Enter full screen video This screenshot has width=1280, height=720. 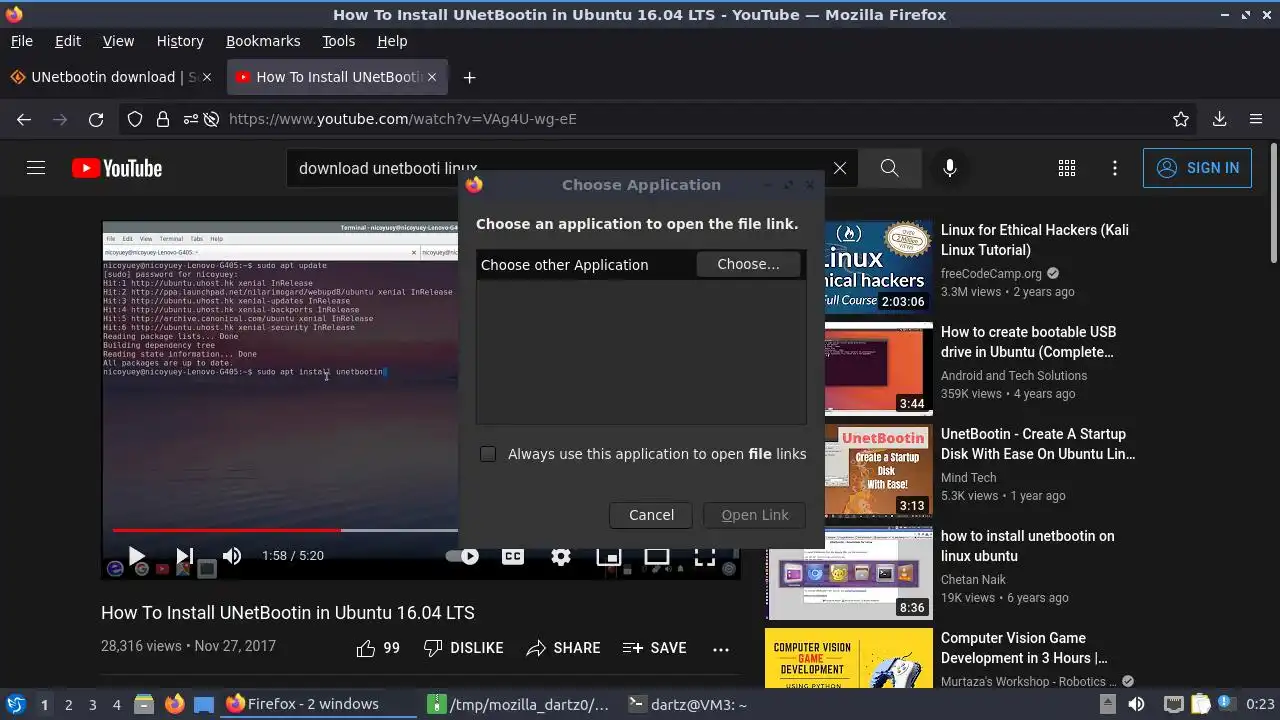pyautogui.click(x=705, y=556)
